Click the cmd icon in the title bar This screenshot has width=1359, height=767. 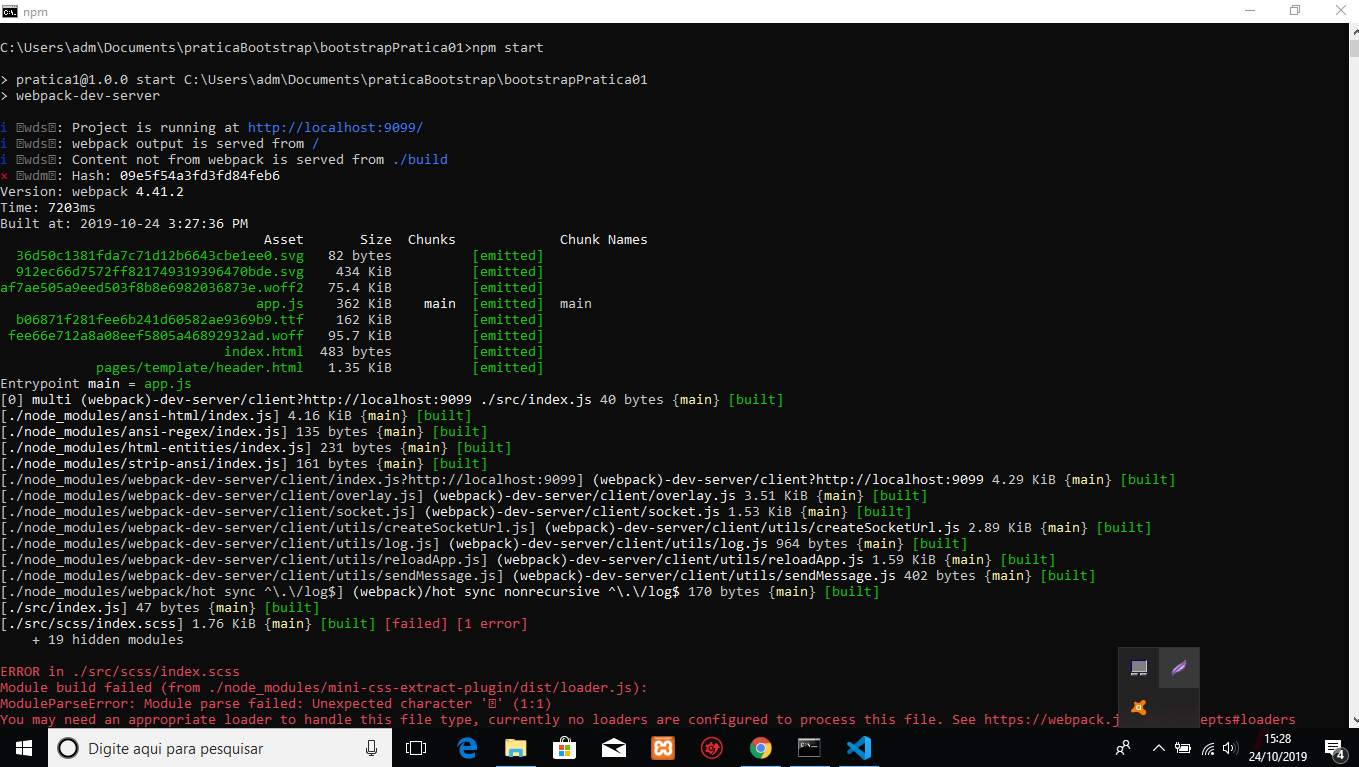pos(10,11)
